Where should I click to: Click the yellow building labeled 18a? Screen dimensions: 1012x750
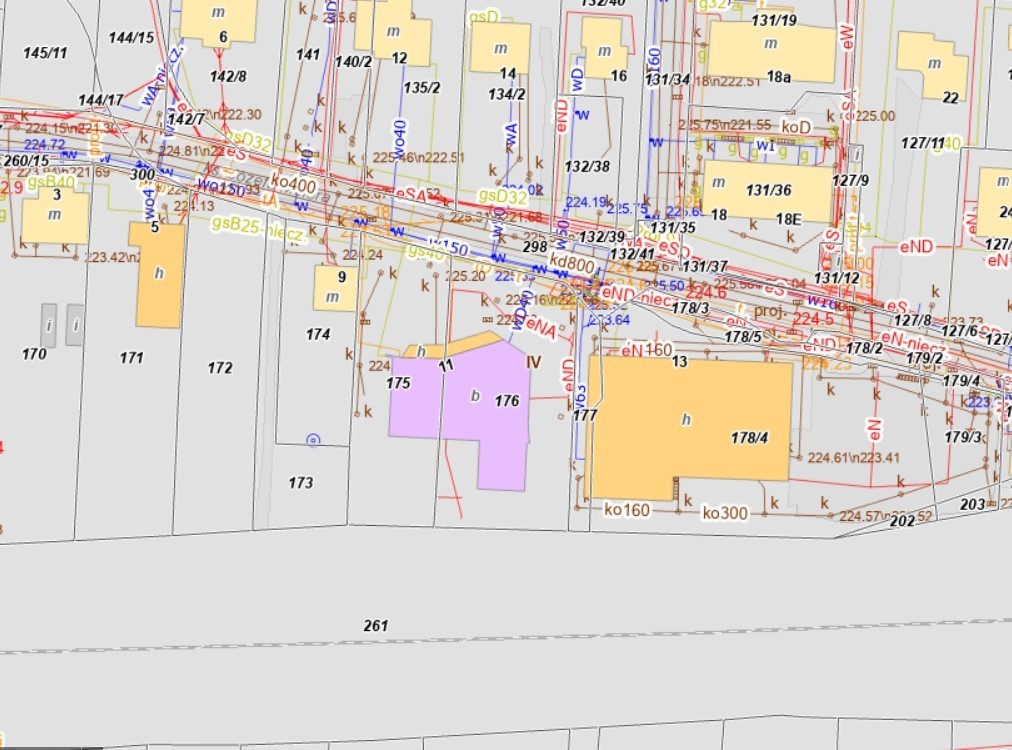pyautogui.click(x=771, y=50)
